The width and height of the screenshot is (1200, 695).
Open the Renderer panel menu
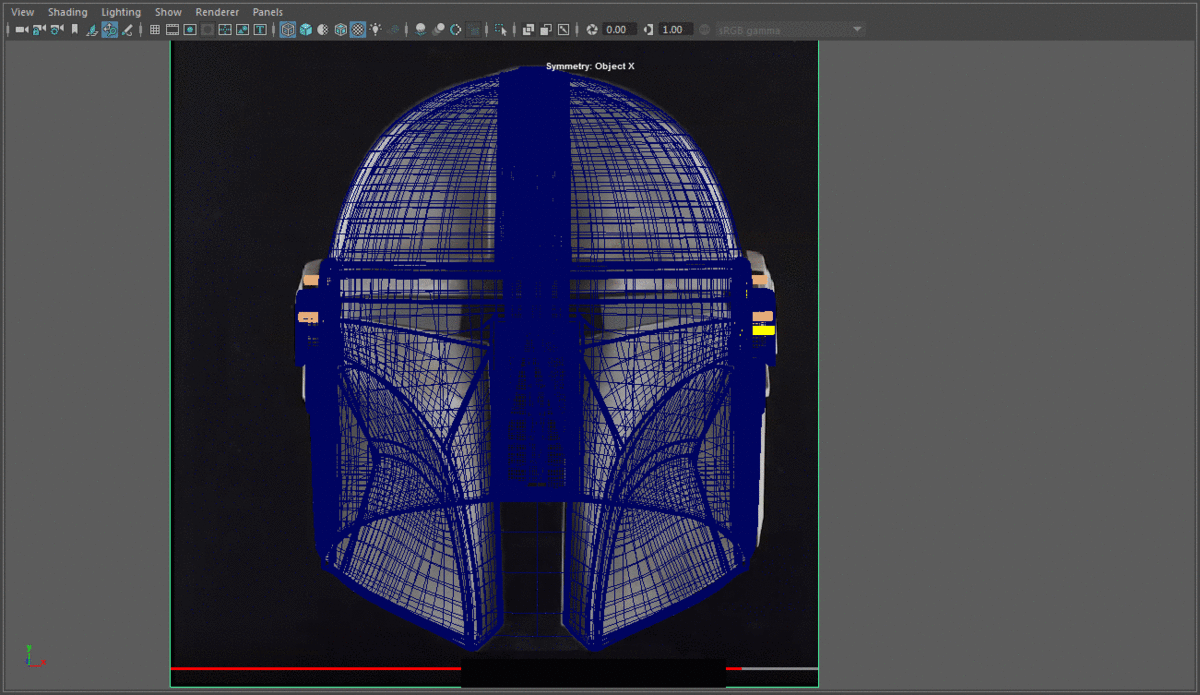pyautogui.click(x=217, y=12)
